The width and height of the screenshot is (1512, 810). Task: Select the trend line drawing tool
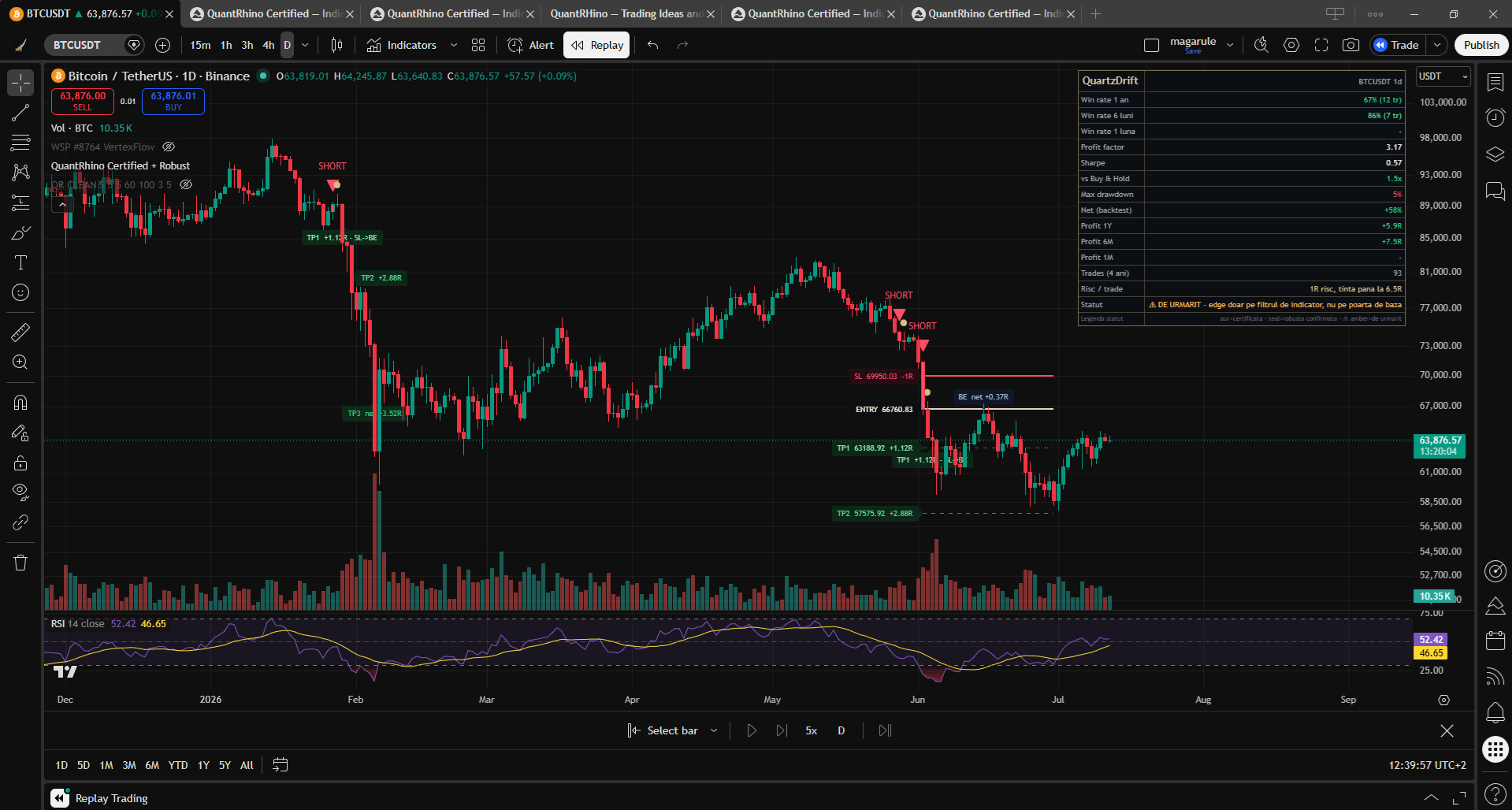pos(20,113)
